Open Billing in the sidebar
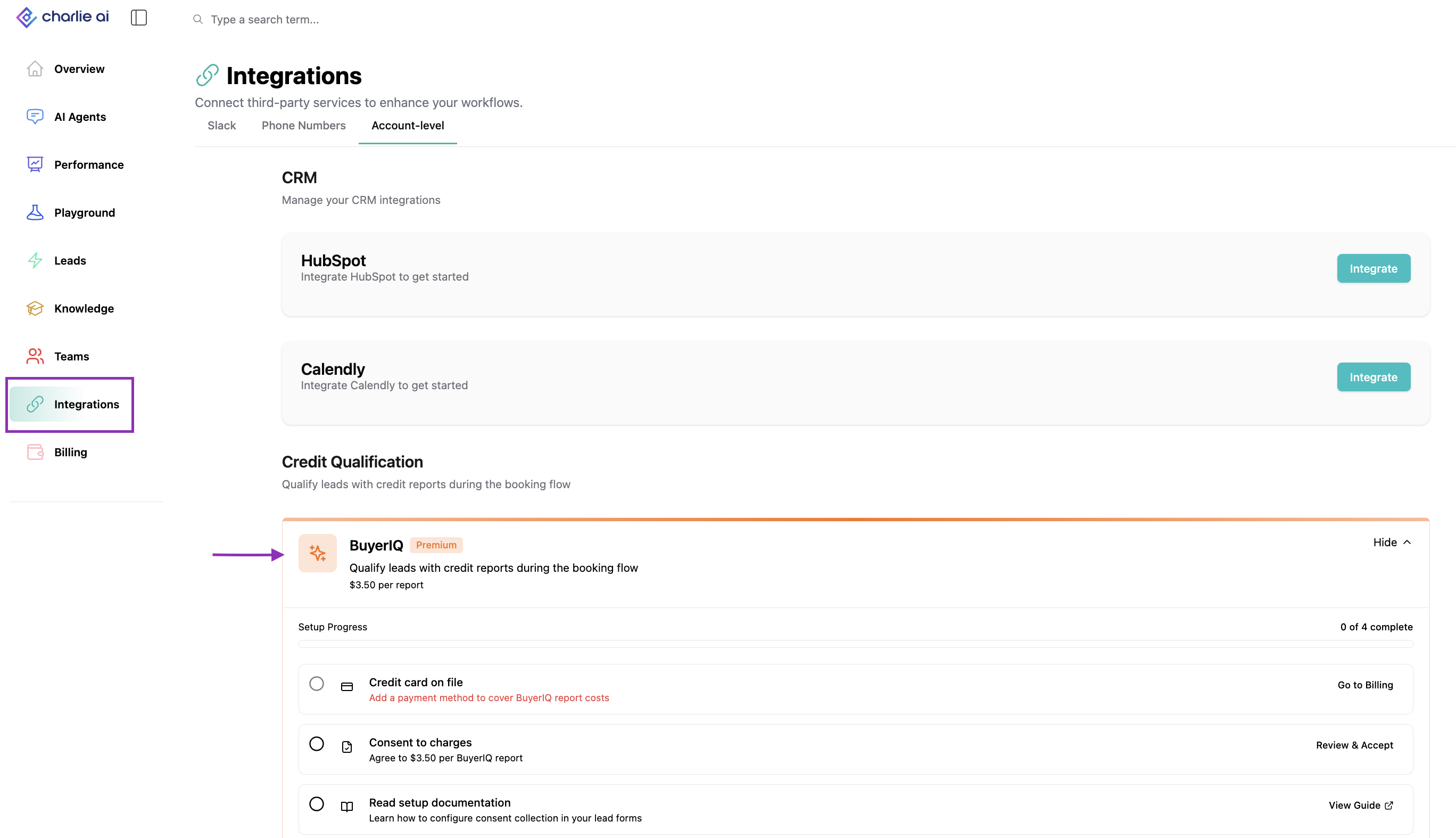 click(71, 453)
